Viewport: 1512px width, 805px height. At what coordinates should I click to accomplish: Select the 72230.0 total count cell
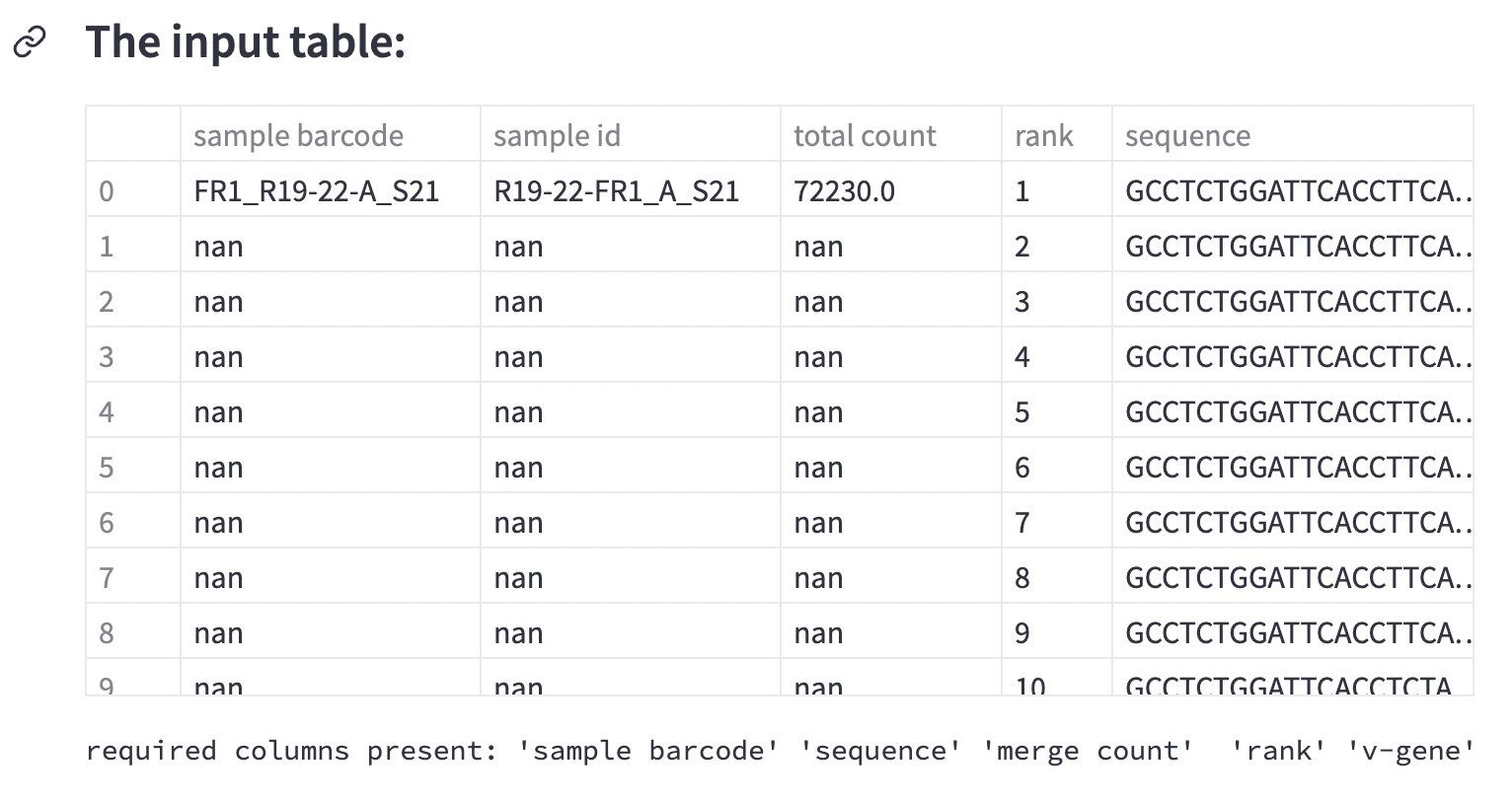point(844,190)
